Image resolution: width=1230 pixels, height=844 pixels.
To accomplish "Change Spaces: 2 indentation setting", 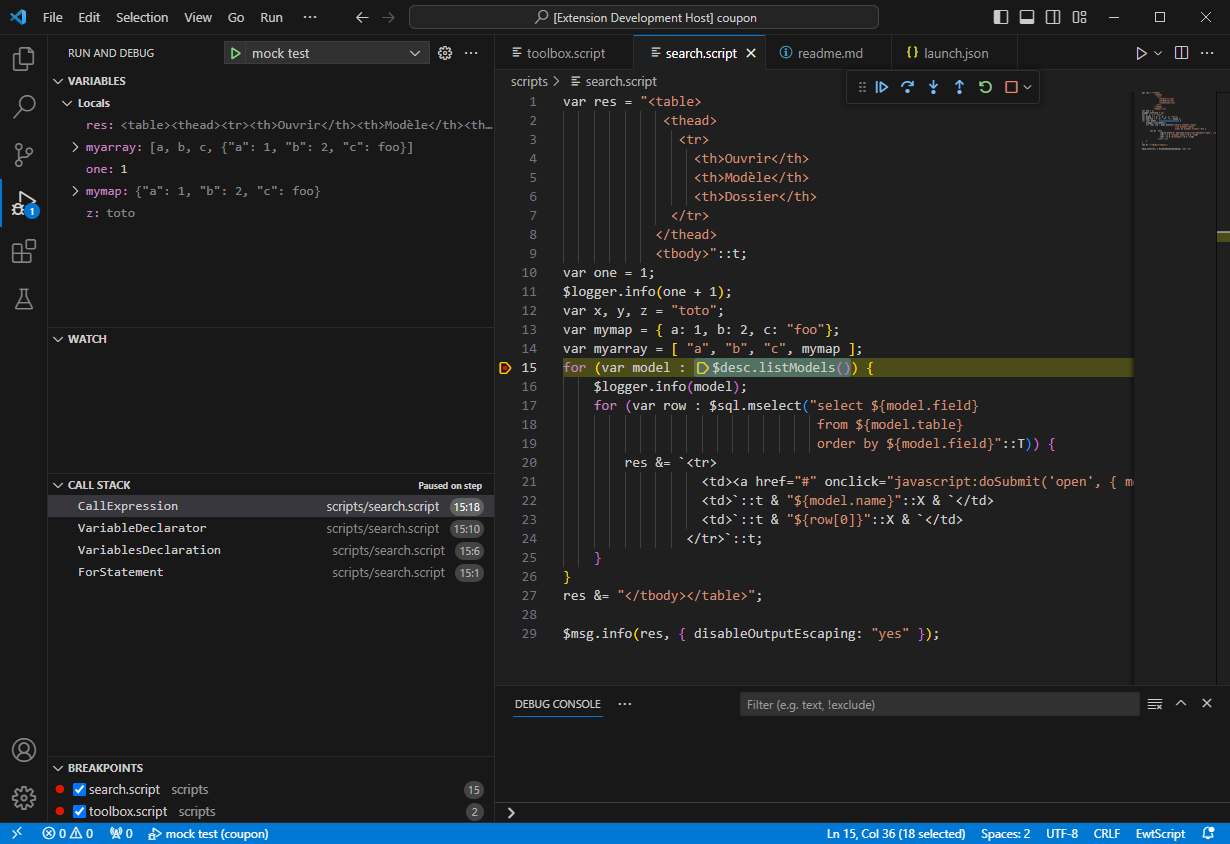I will [x=1005, y=833].
